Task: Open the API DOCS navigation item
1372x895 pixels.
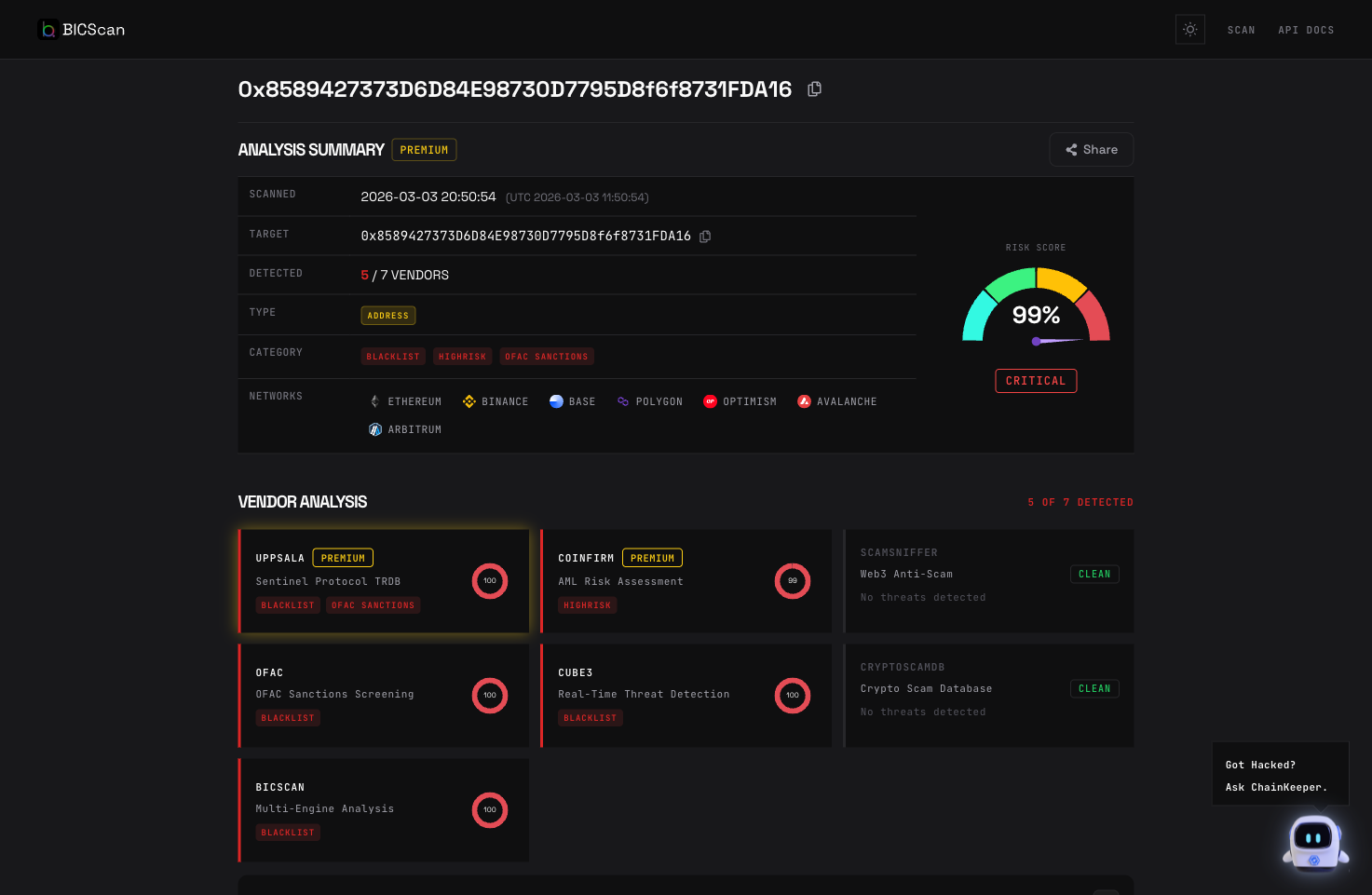Action: click(x=1306, y=30)
